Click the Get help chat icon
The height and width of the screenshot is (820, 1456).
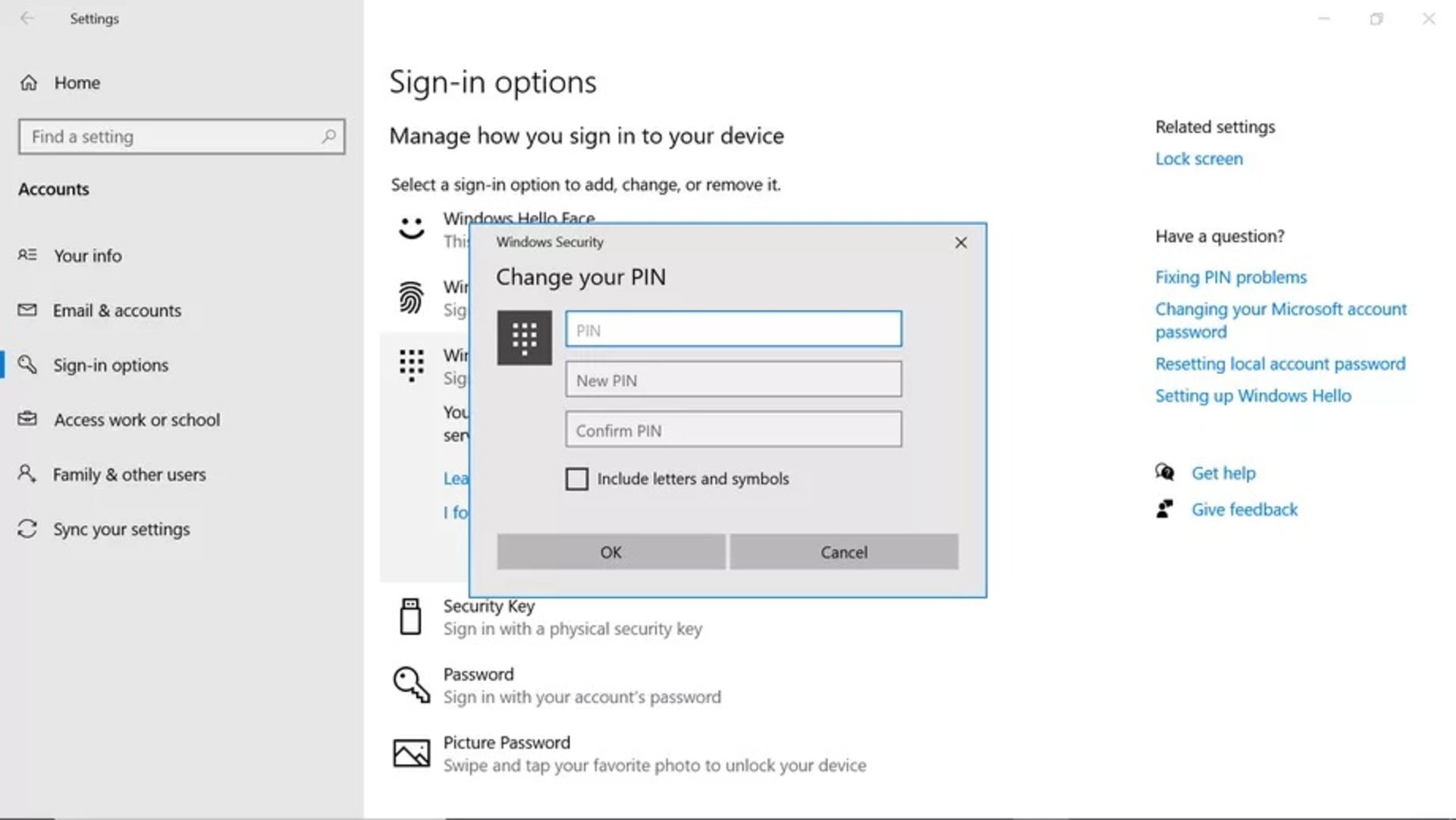pyautogui.click(x=1164, y=473)
